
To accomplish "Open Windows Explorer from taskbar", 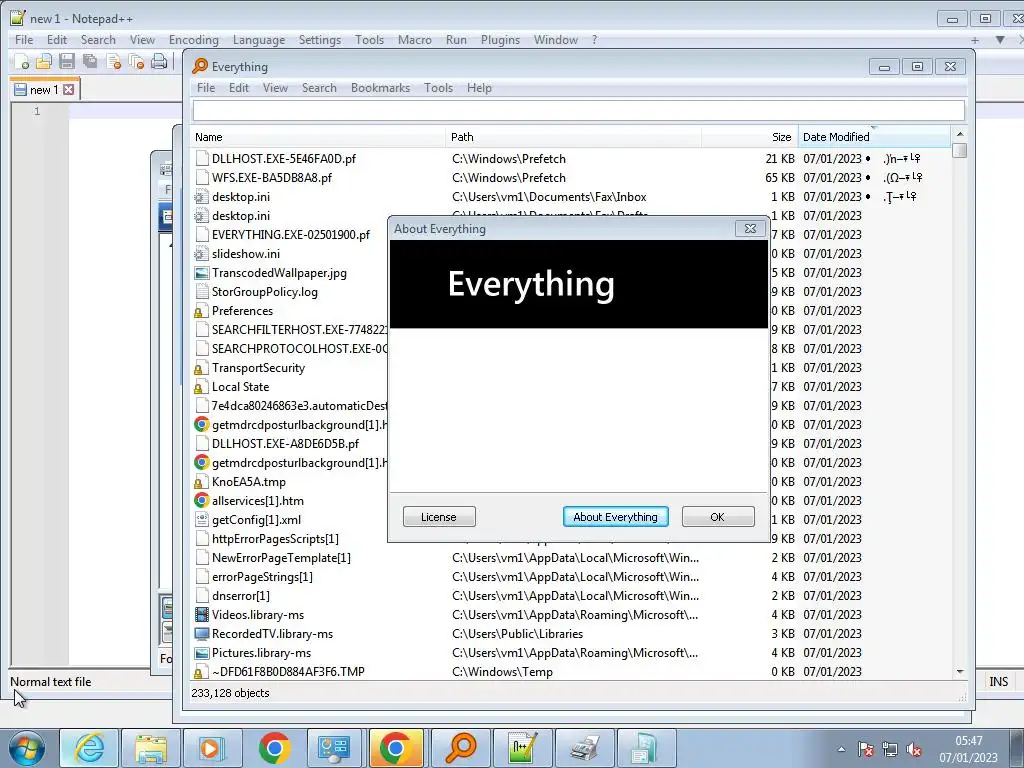I will 151,748.
